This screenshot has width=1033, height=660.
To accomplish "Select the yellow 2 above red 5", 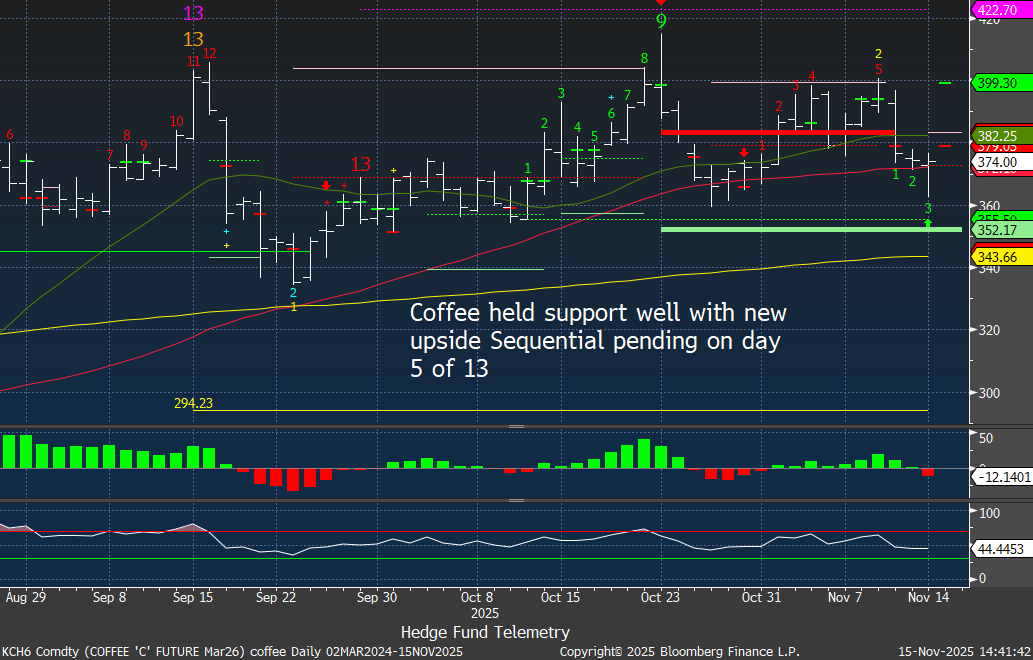I will click(x=878, y=53).
